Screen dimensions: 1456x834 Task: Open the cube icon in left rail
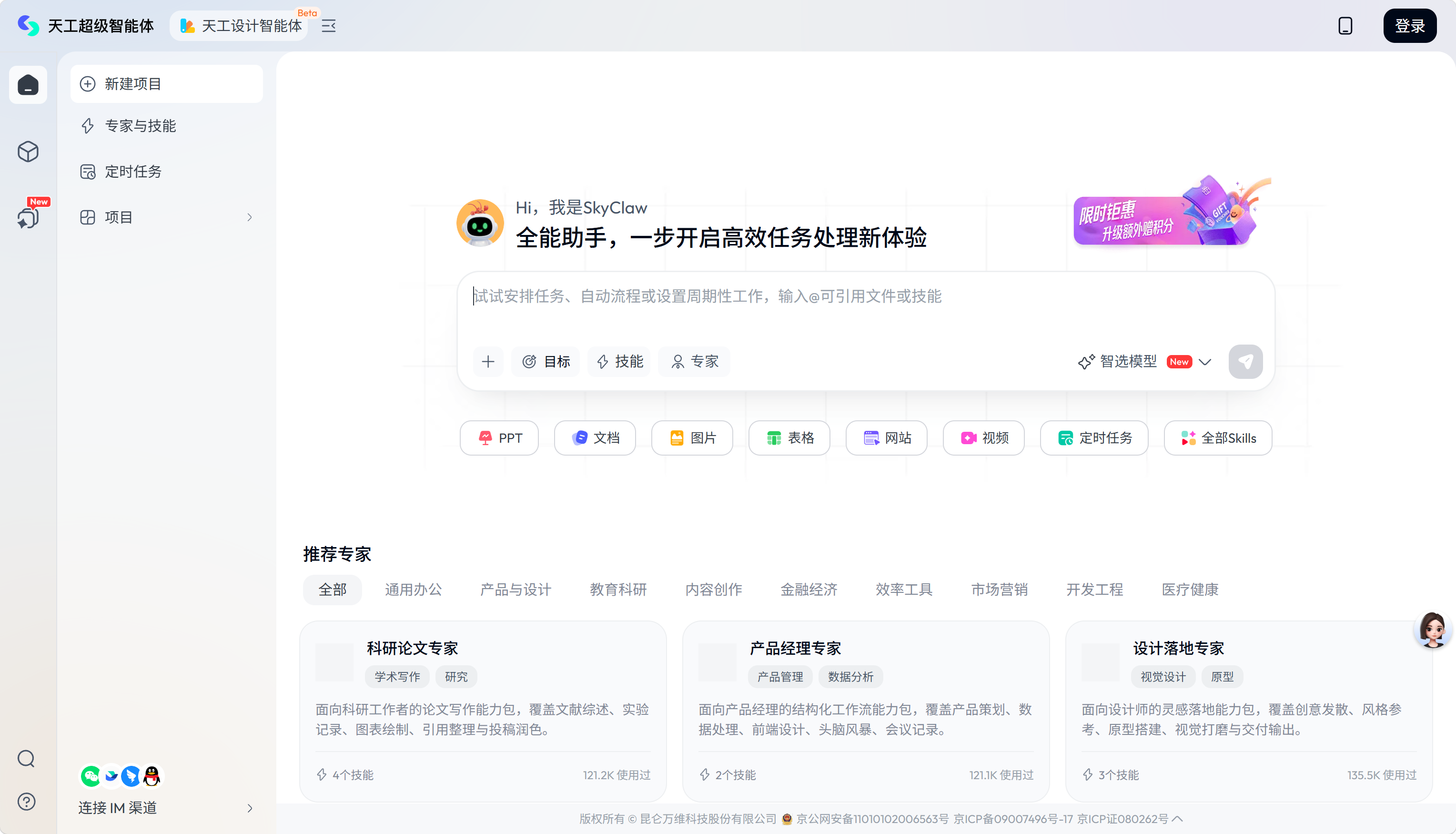tap(28, 152)
